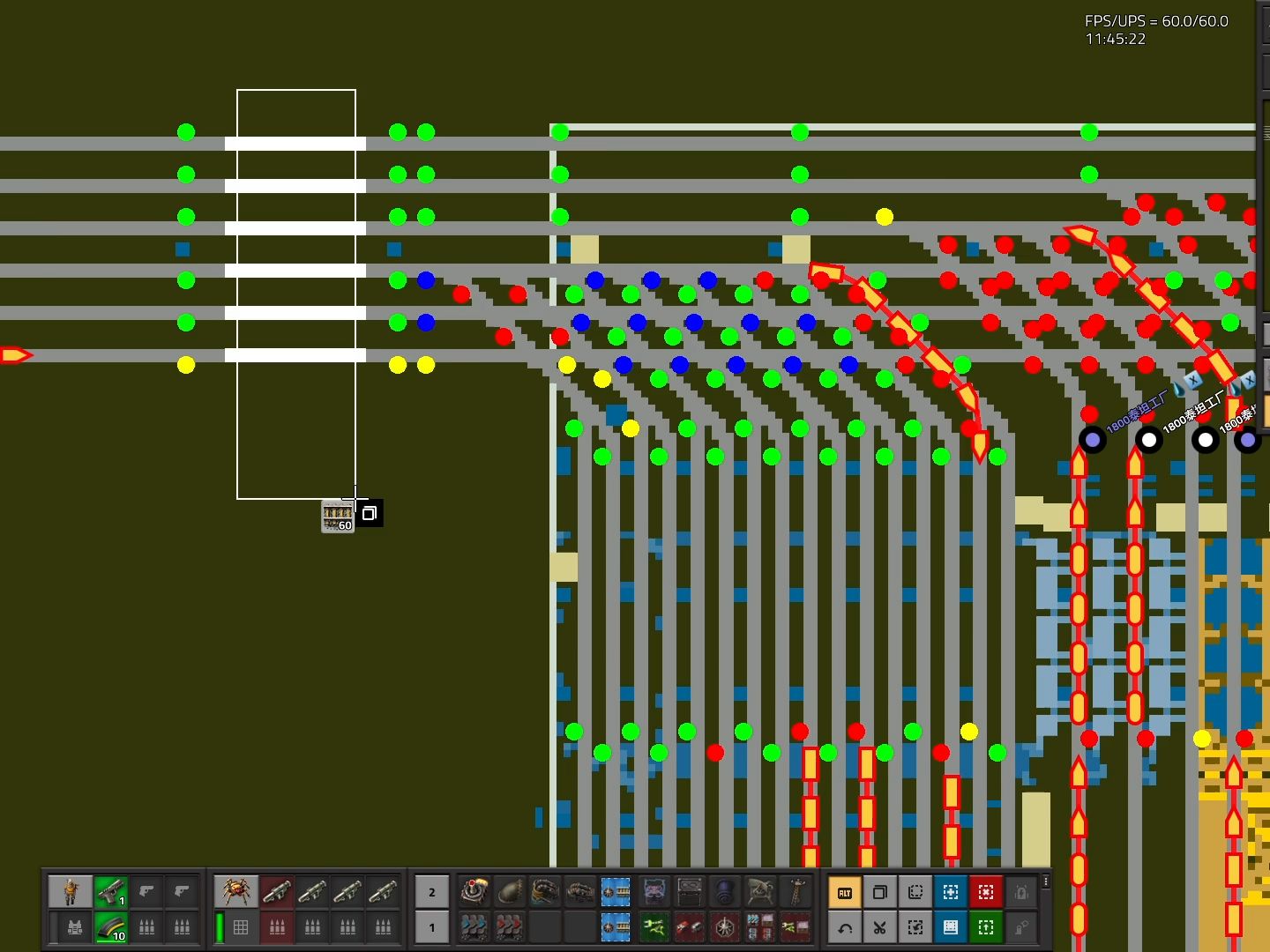Select the red deconstruction planner

point(986,892)
